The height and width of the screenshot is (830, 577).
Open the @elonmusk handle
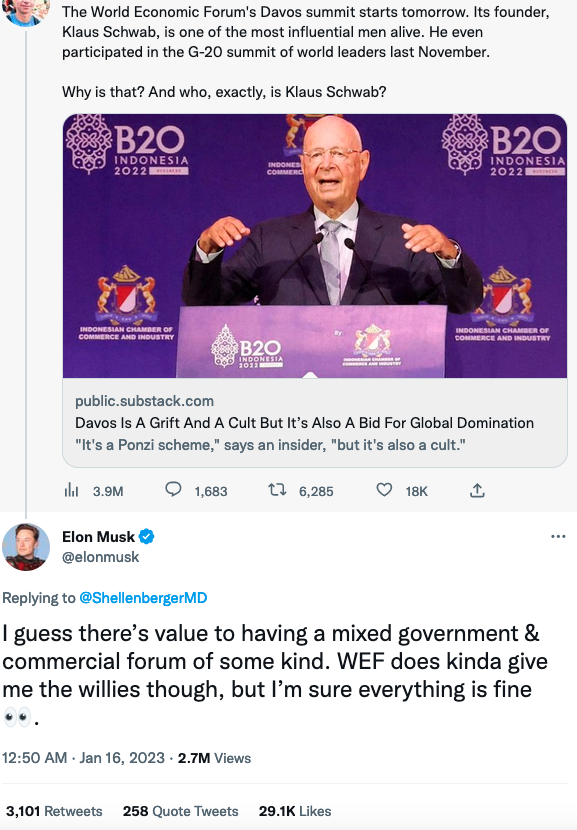coord(101,557)
